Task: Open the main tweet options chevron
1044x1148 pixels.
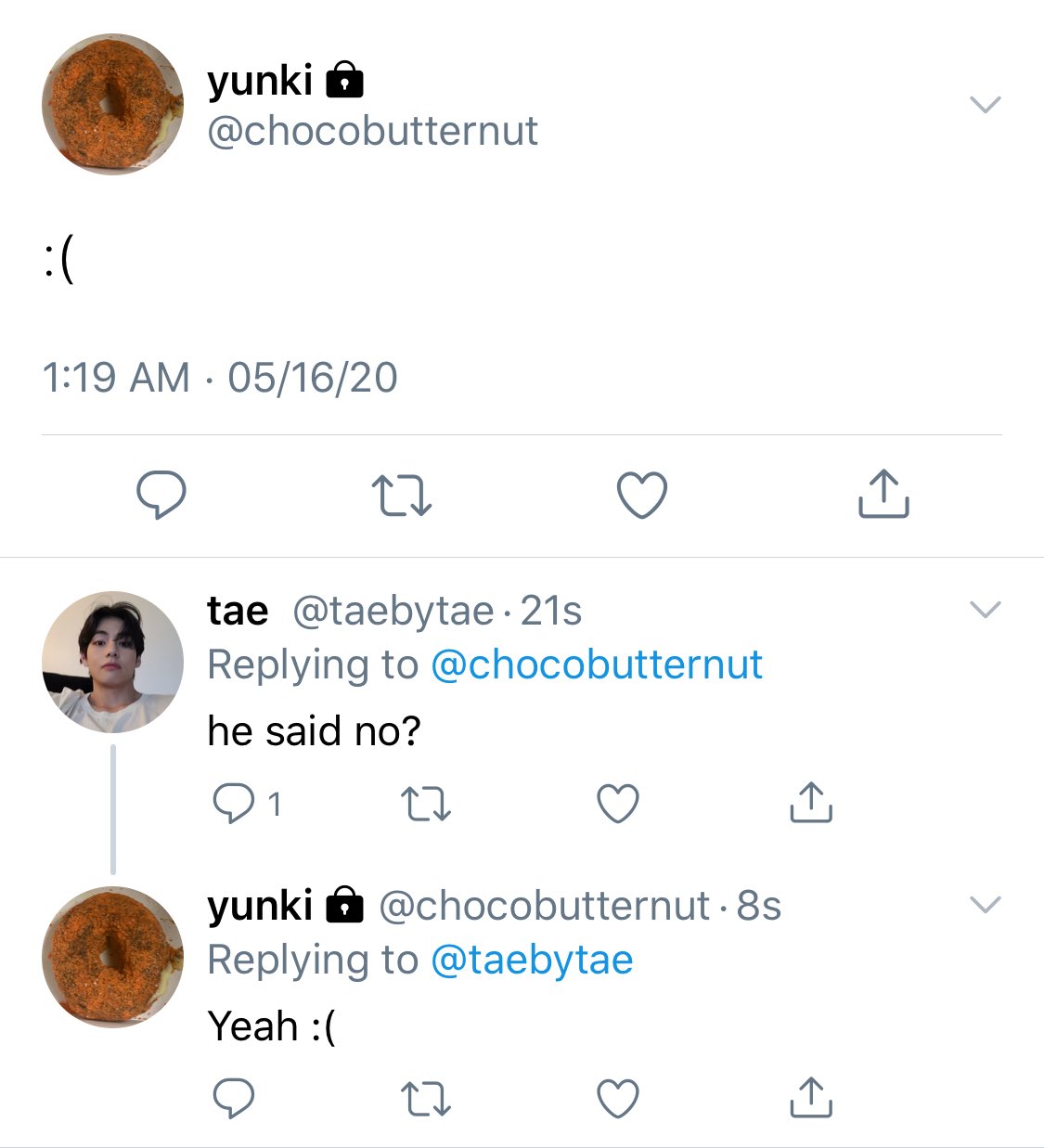Action: [985, 104]
